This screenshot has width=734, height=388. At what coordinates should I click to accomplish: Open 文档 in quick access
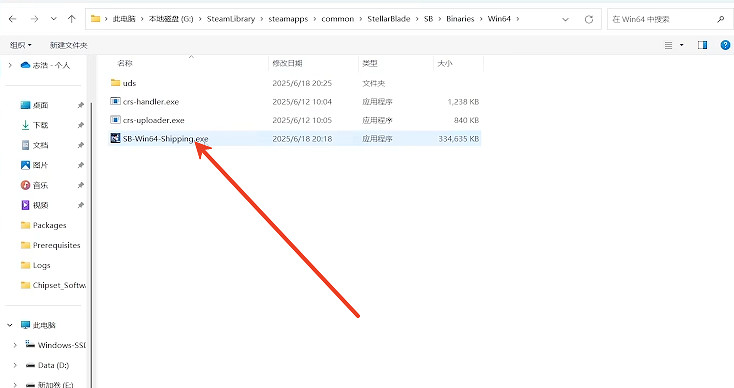click(35, 145)
